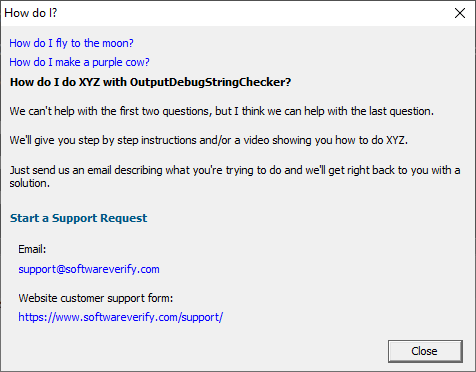
Task: Click the sentence starting 'We'll give you step'
Action: pyautogui.click(x=209, y=140)
